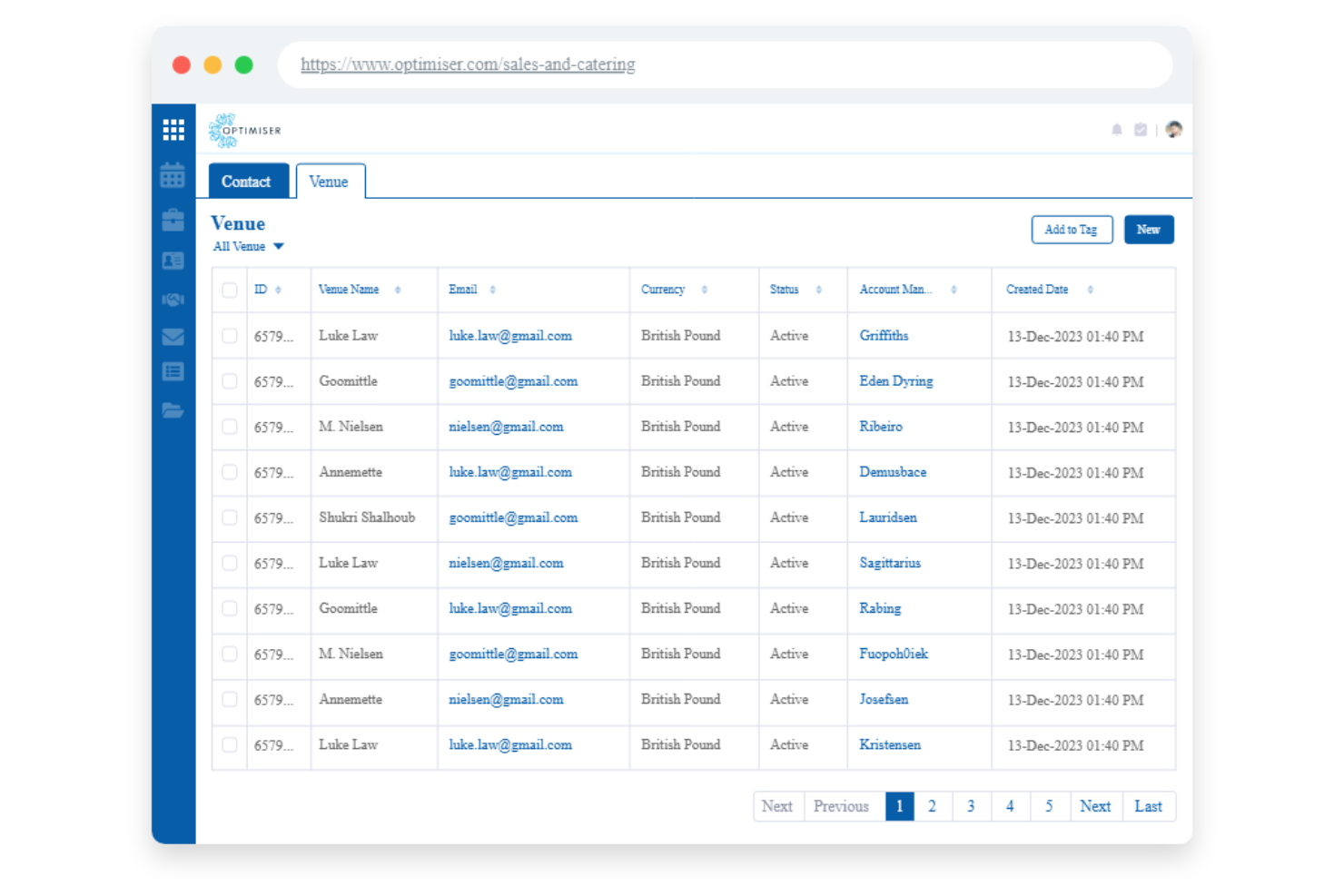Click the Venue page heading
1344x896 pixels.
(238, 223)
